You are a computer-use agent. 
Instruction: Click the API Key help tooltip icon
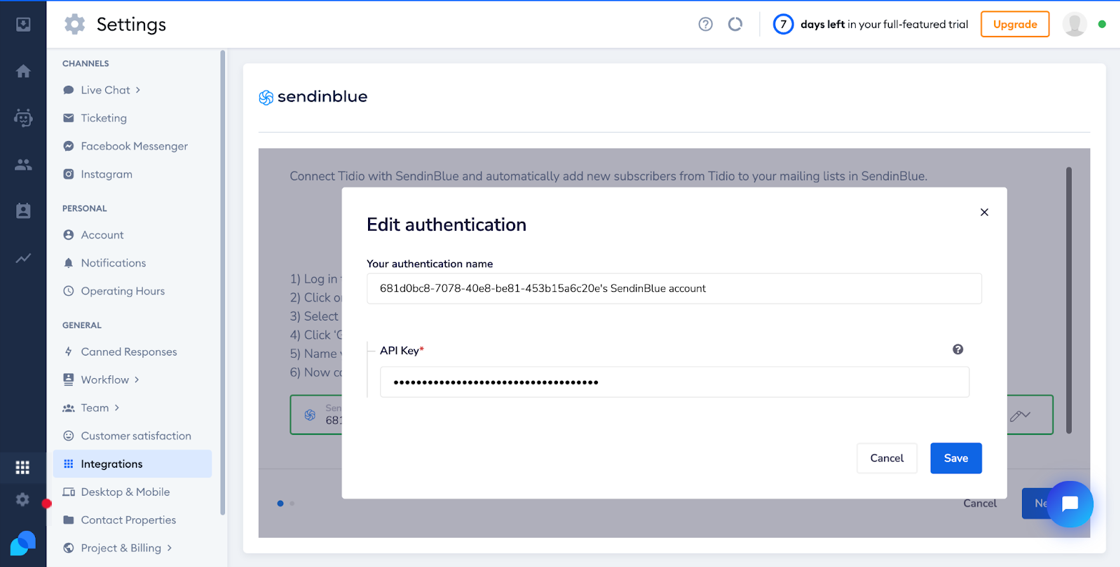coord(958,350)
